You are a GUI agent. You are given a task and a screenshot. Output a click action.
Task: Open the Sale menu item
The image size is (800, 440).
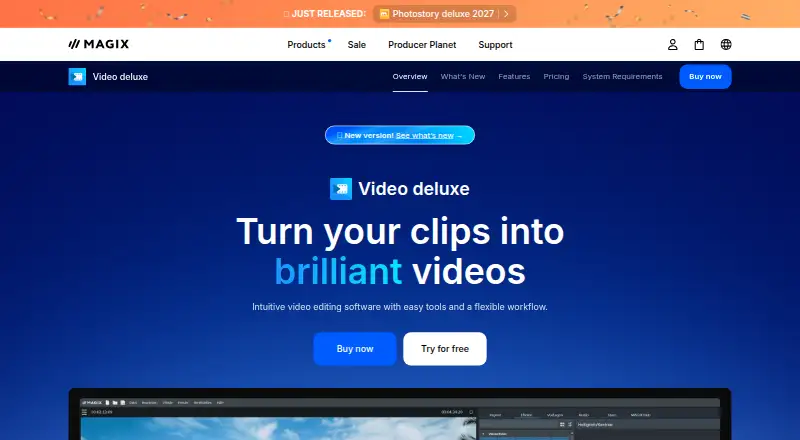(357, 45)
